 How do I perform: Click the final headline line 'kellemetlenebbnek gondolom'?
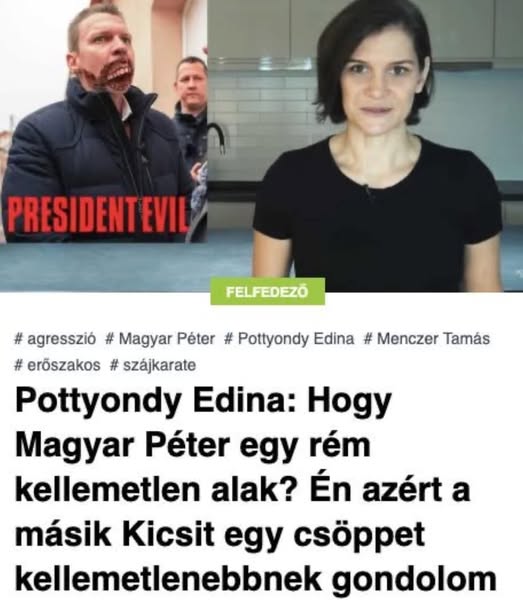[256, 579]
